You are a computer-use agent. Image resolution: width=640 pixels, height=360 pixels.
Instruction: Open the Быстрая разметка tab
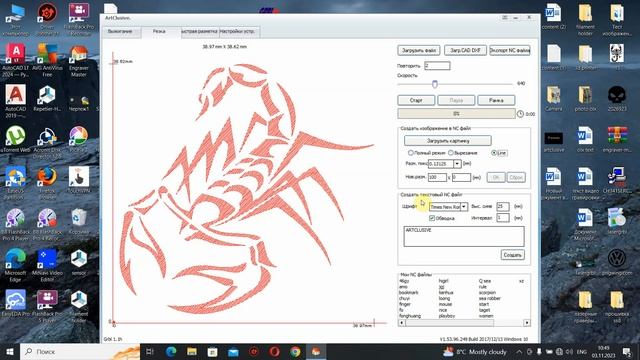click(x=200, y=31)
